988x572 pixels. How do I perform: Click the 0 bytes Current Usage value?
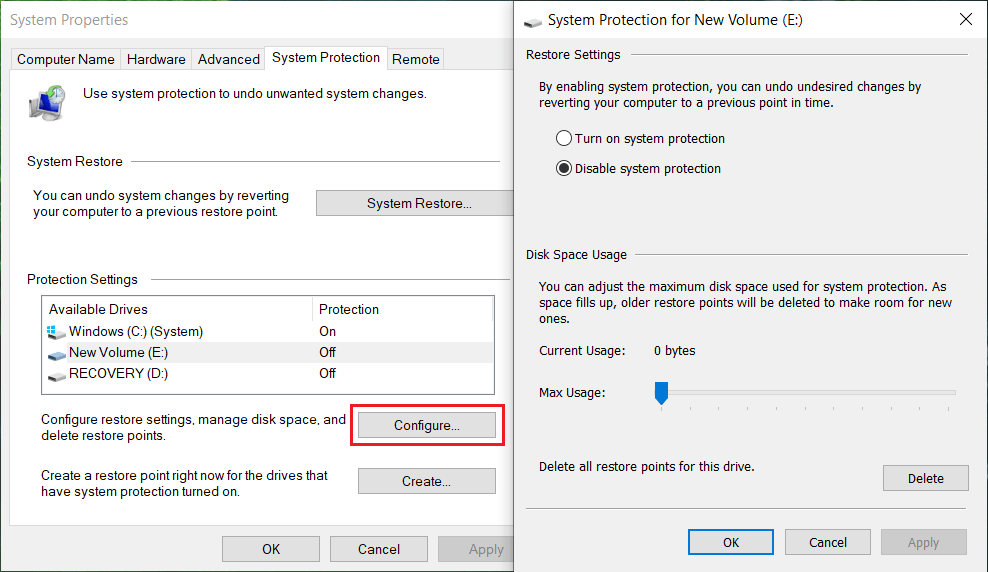coord(674,350)
